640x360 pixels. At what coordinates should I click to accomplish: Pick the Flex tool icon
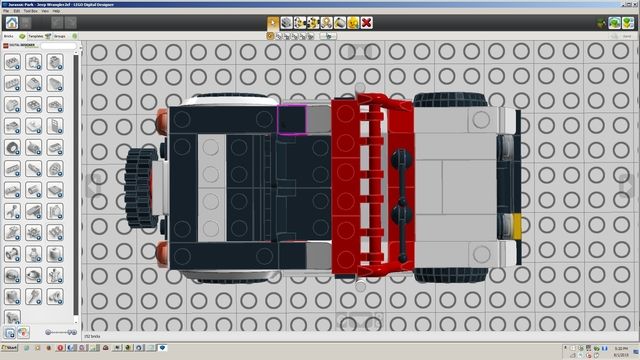click(326, 23)
